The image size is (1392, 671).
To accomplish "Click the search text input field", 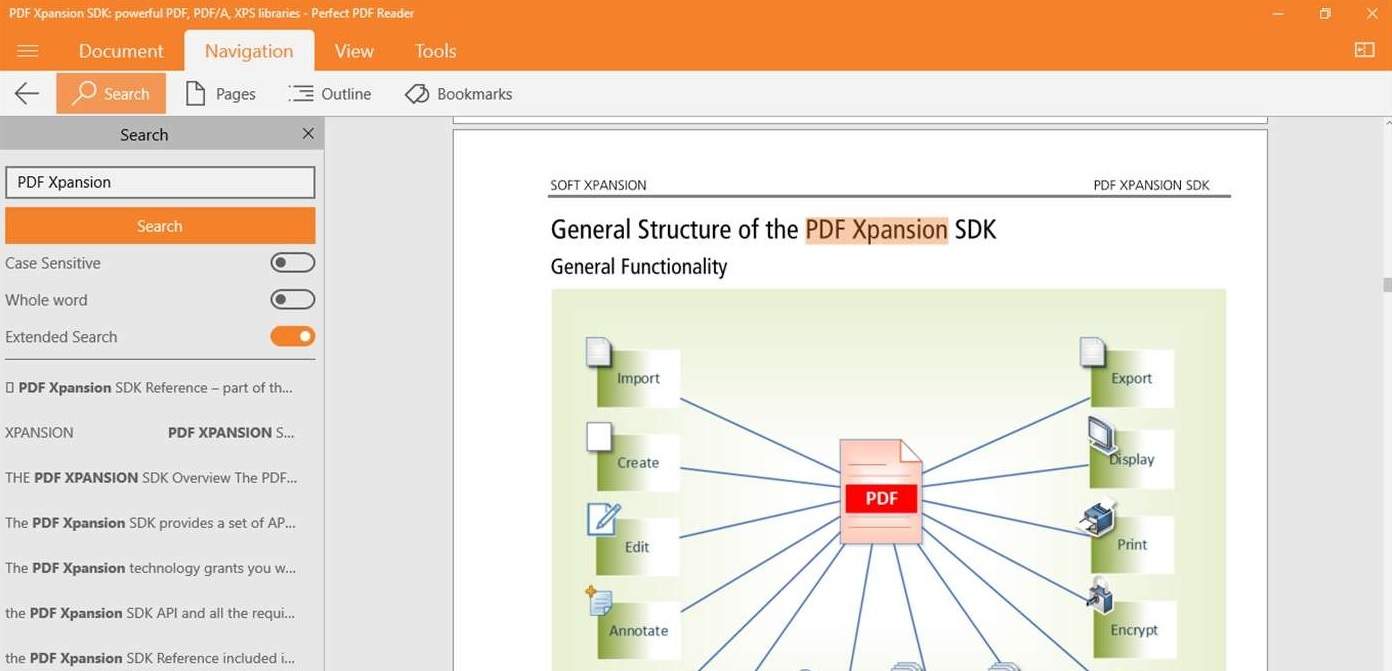I will point(160,182).
